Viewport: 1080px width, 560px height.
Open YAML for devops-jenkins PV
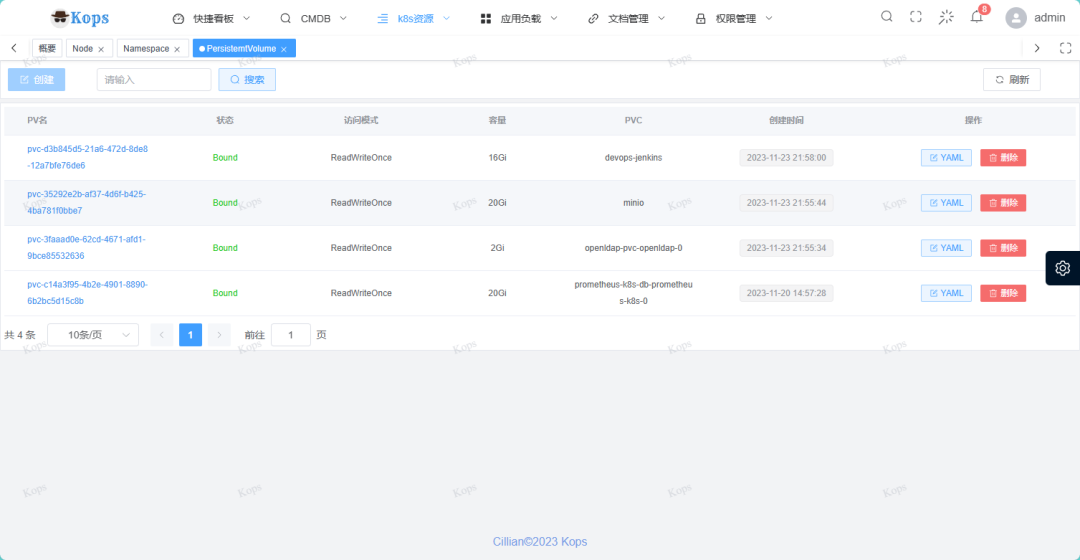click(x=946, y=158)
